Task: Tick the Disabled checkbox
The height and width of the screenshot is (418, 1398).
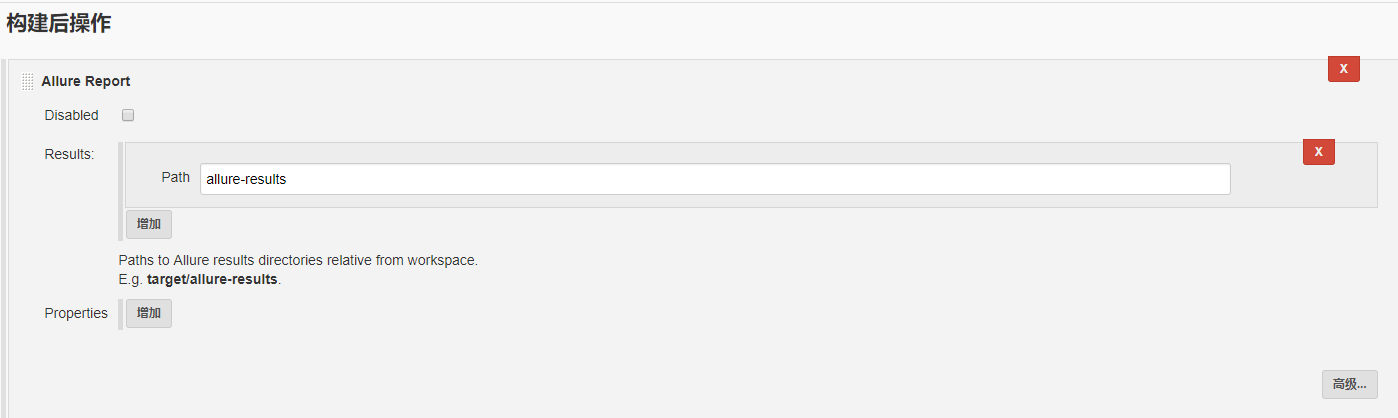Action: point(128,115)
